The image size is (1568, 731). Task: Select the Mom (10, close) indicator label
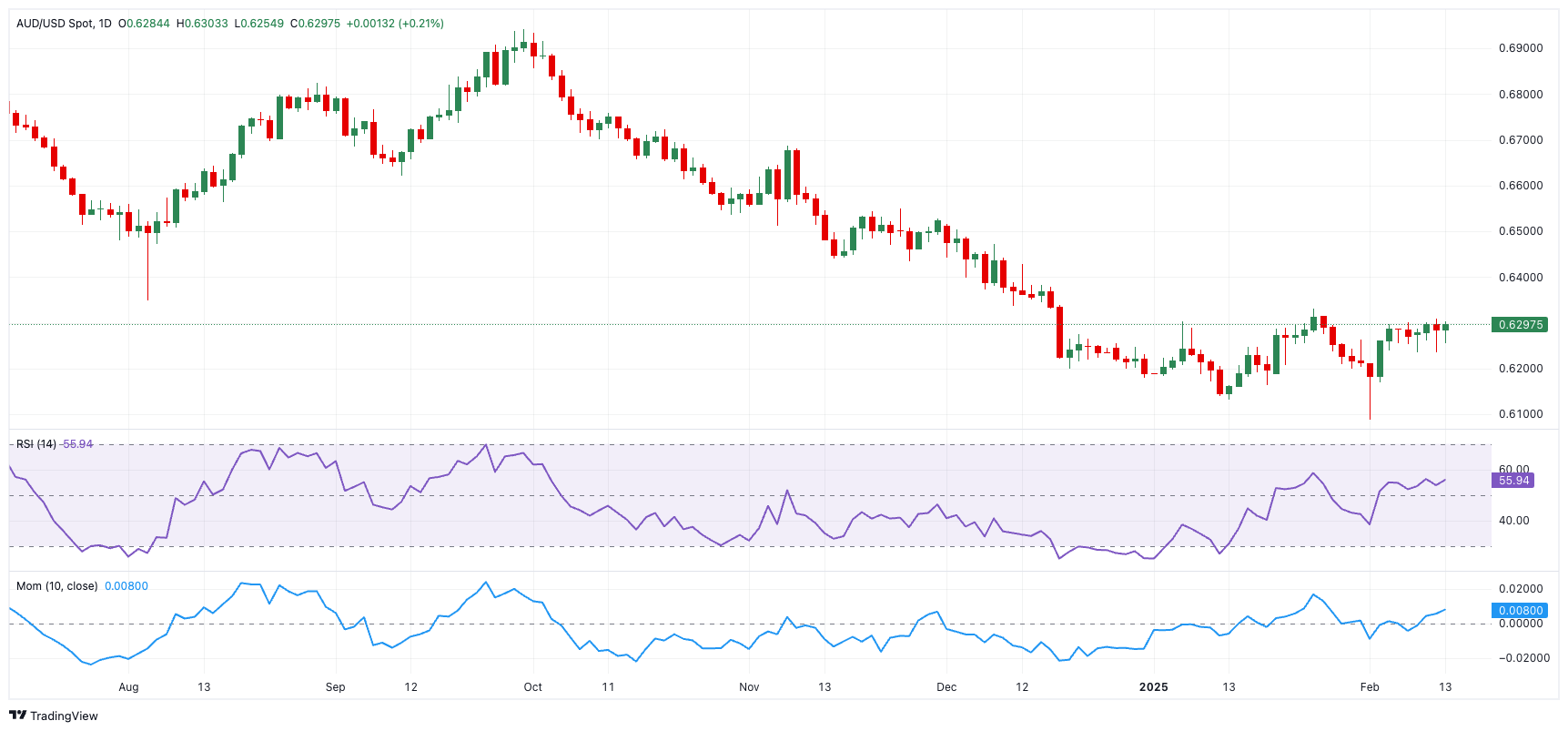(x=56, y=586)
